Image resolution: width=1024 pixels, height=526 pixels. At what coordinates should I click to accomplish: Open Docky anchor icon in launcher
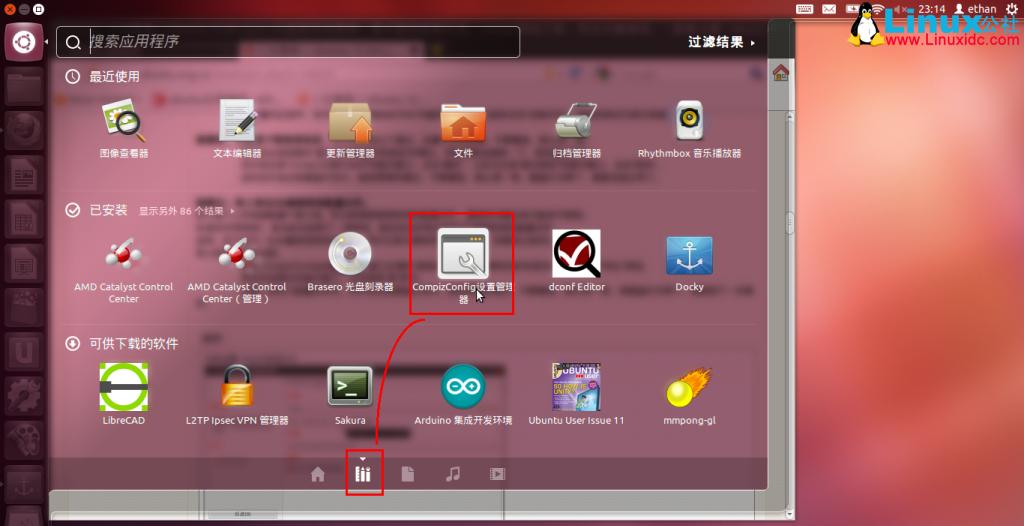[24, 486]
